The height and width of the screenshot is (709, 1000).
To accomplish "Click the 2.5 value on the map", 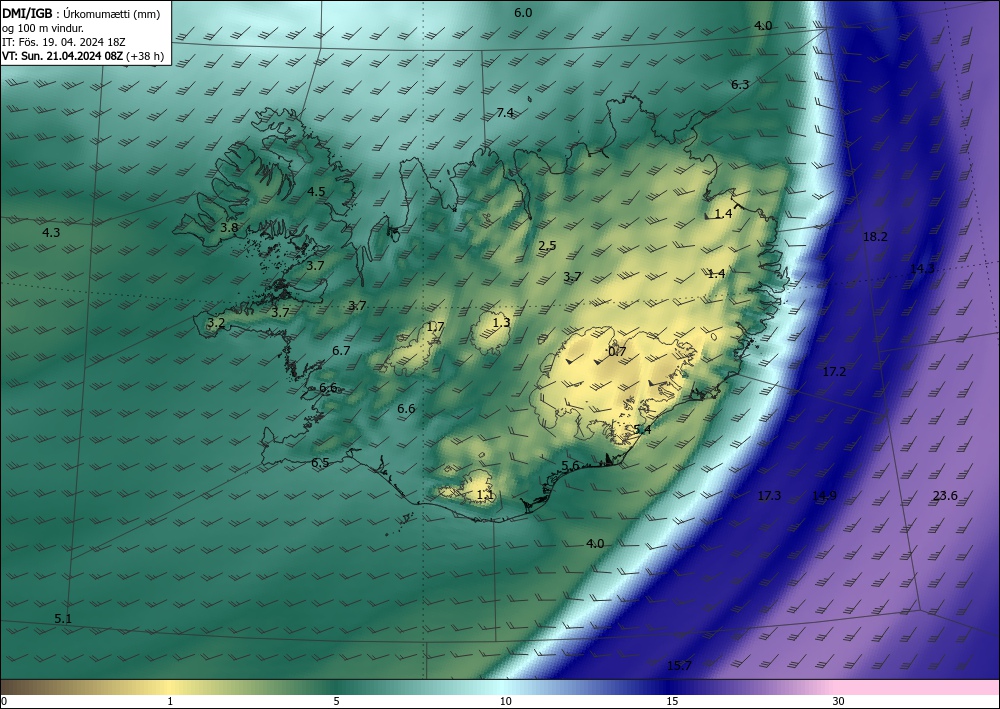I will click(x=547, y=245).
